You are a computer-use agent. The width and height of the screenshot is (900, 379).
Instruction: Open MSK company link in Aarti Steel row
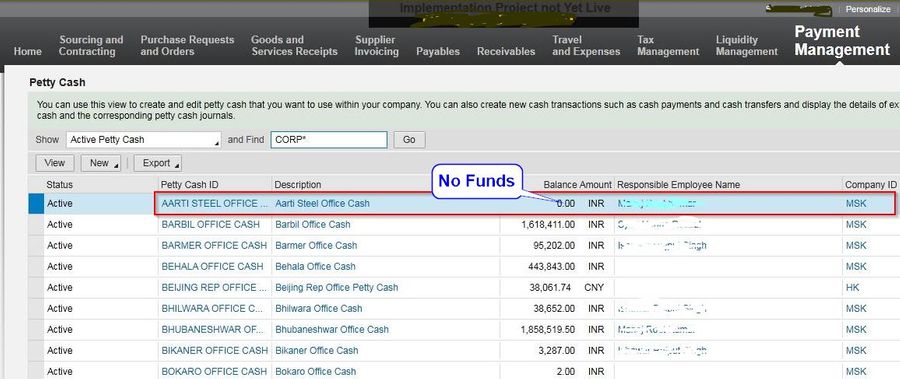pos(856,203)
